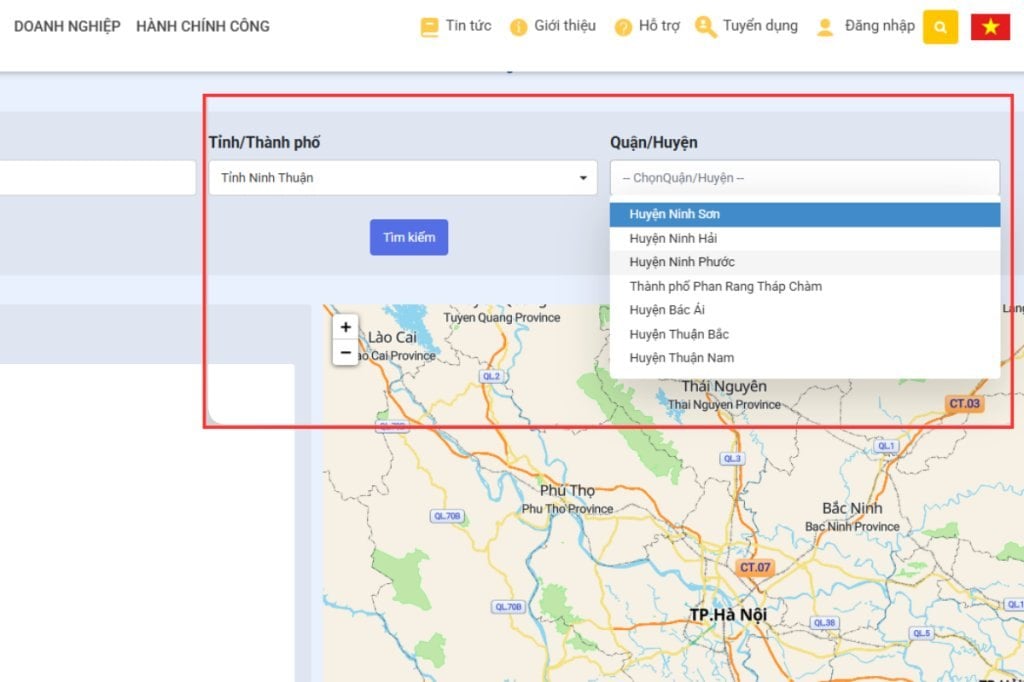Click the yellow search magnifier icon

(940, 27)
